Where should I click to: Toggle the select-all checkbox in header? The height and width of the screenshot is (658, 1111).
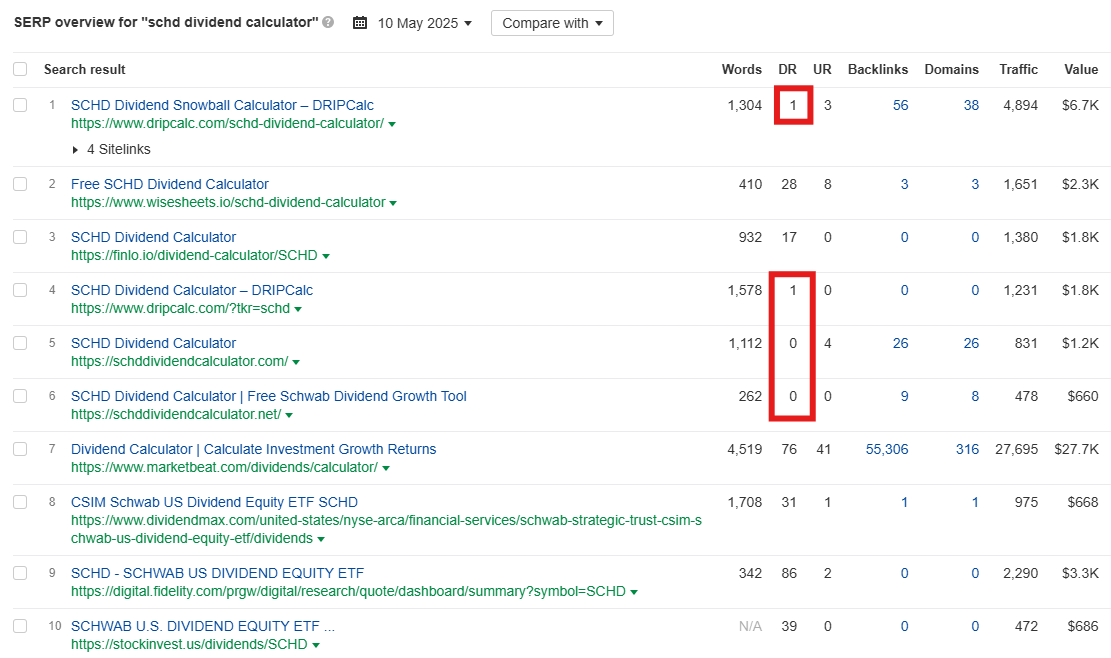(x=20, y=69)
